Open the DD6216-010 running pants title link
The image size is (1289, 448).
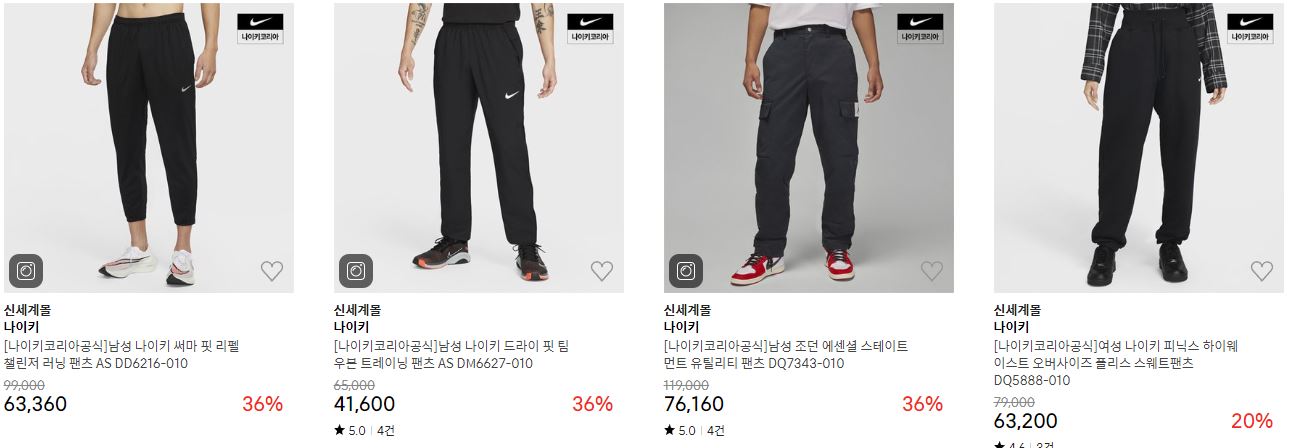[122, 355]
